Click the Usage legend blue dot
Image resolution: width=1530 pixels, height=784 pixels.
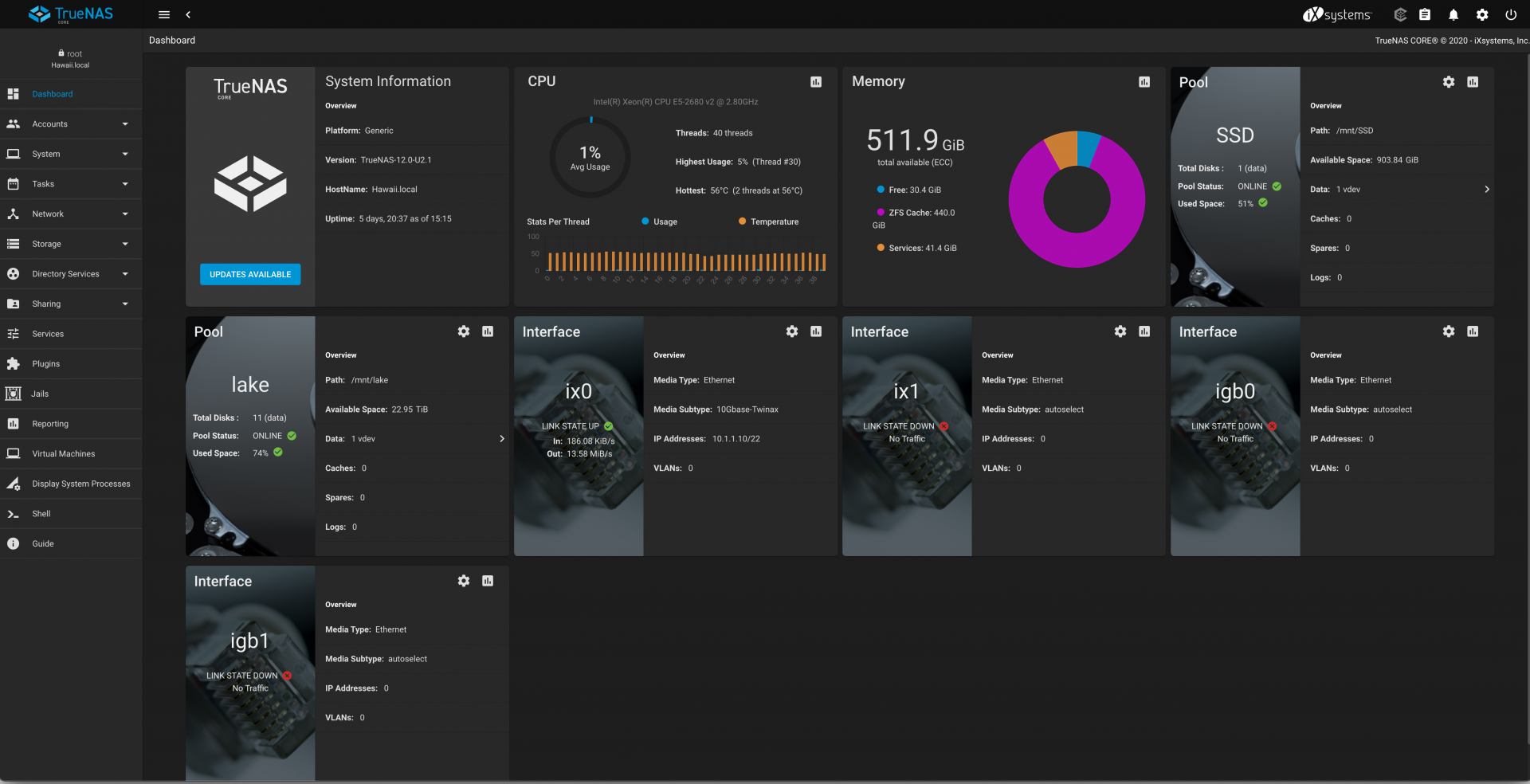pyautogui.click(x=645, y=221)
